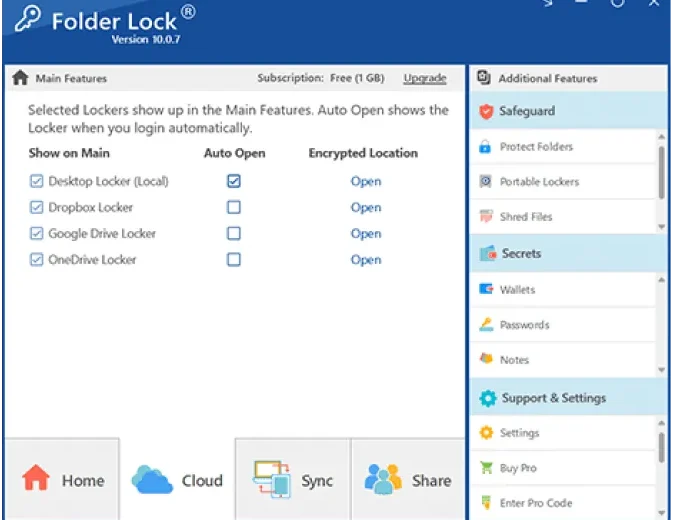Click the red Home house icon
Image resolution: width=673 pixels, height=520 pixels.
click(x=36, y=477)
